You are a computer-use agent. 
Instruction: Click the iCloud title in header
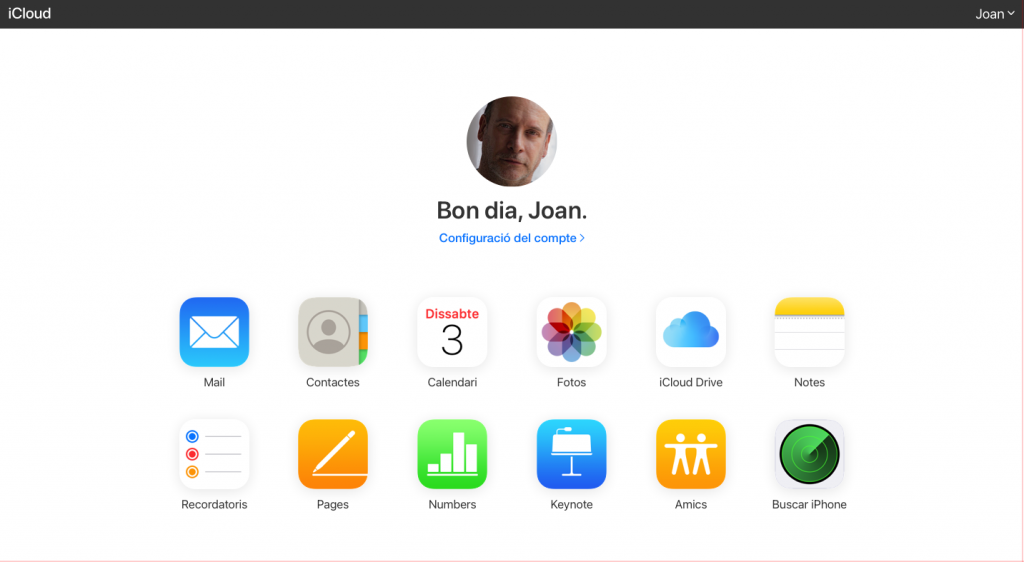click(29, 14)
